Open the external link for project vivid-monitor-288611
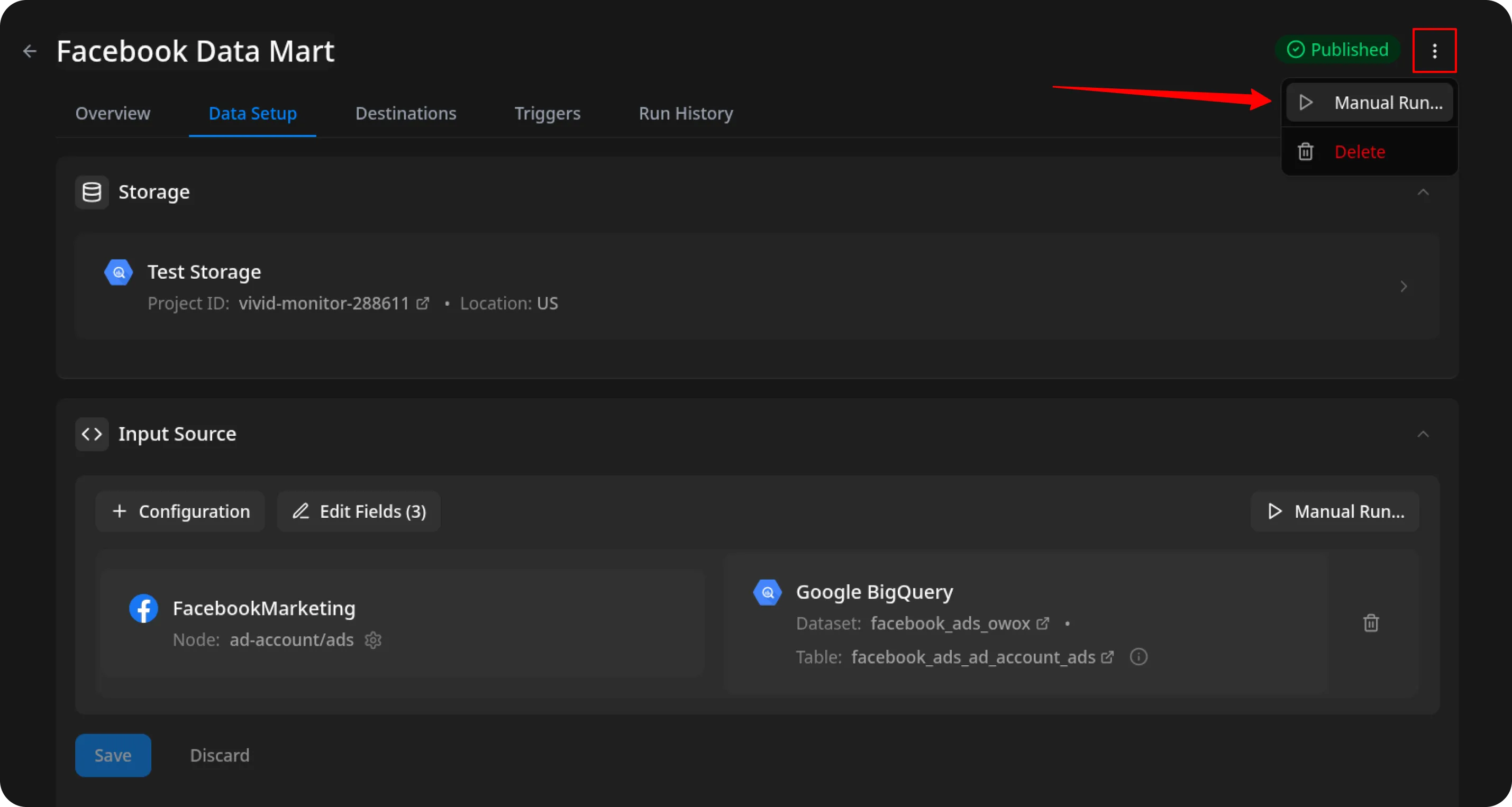This screenshot has height=807, width=1512. [x=423, y=304]
